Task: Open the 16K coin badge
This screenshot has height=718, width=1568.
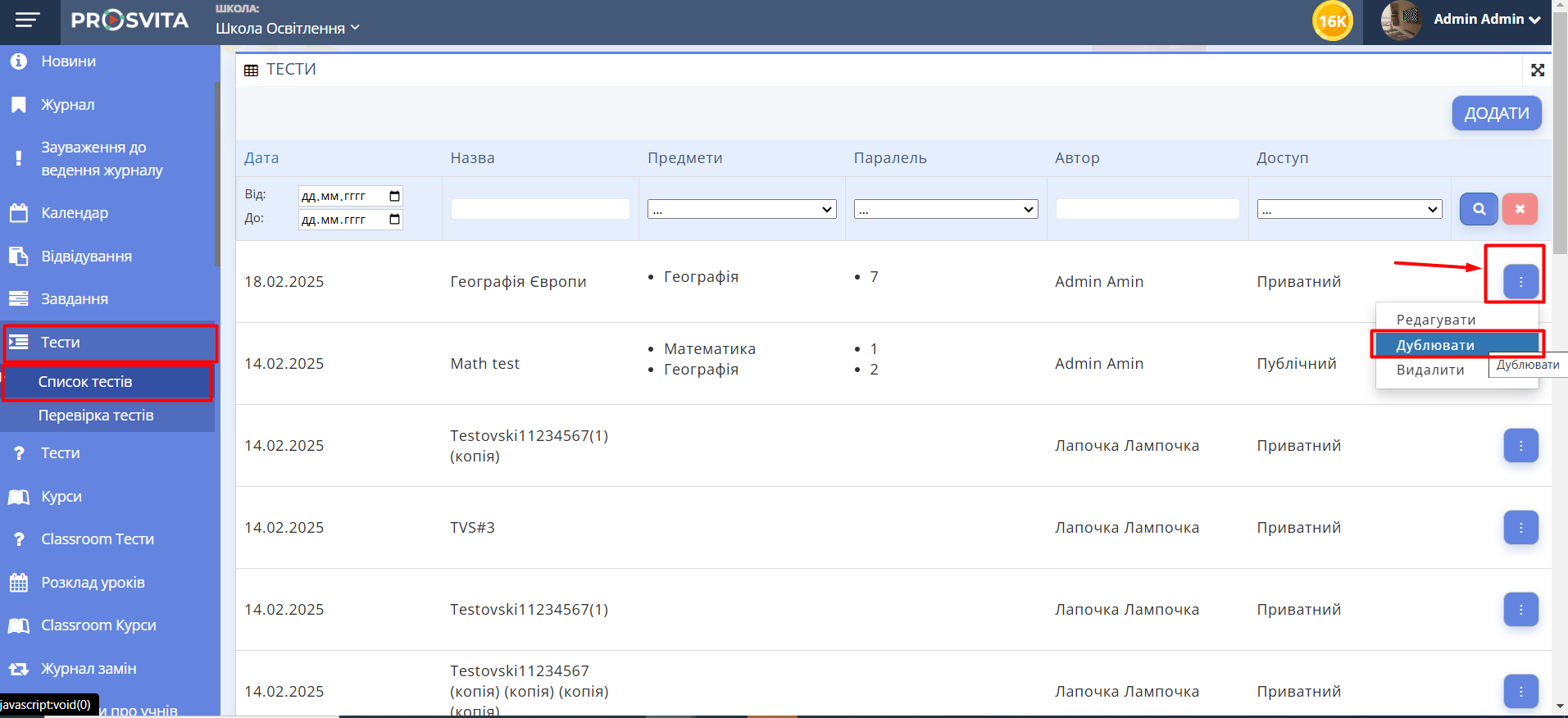Action: pyautogui.click(x=1332, y=21)
